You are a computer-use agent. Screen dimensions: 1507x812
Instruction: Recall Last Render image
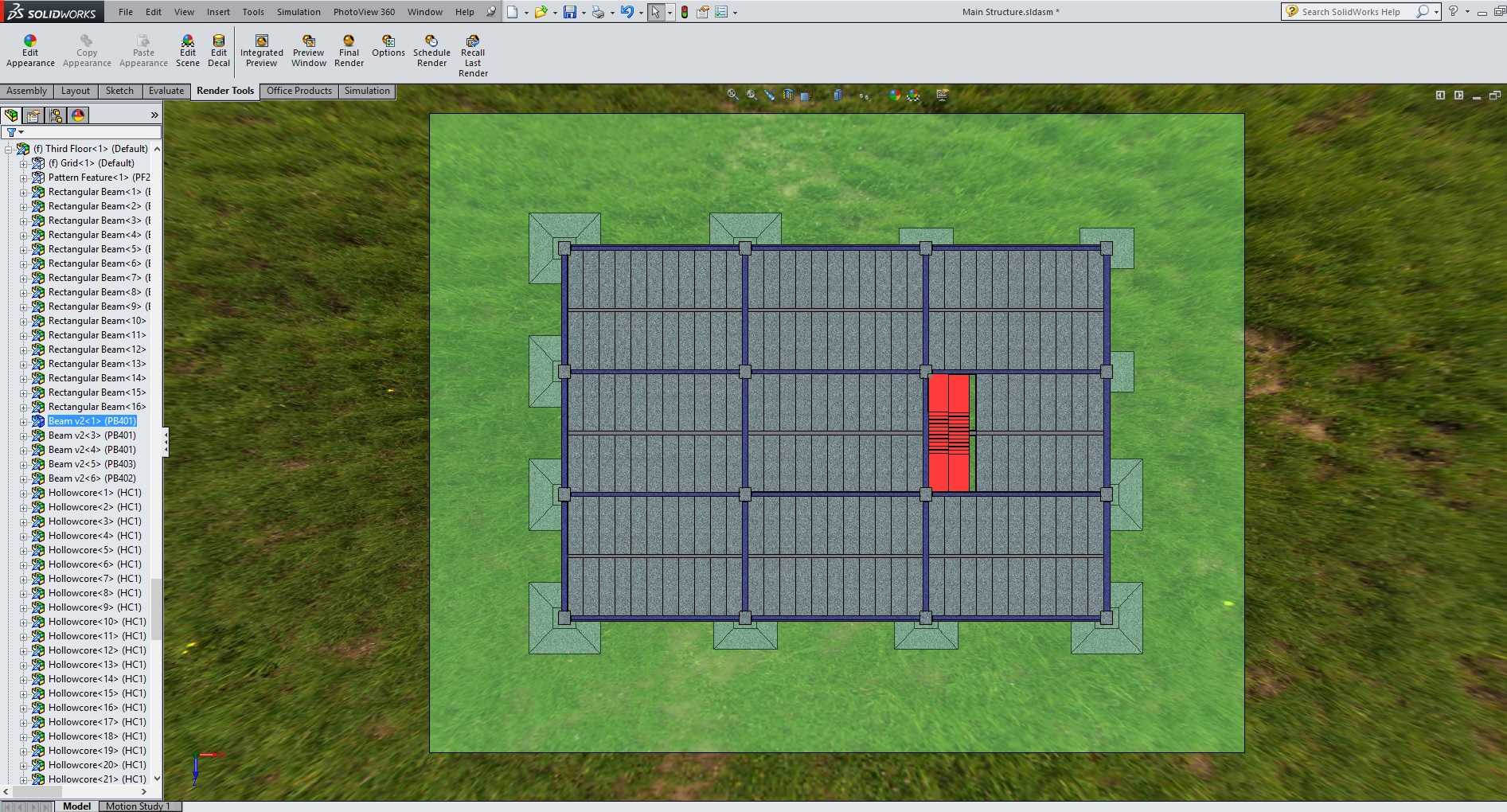point(473,56)
